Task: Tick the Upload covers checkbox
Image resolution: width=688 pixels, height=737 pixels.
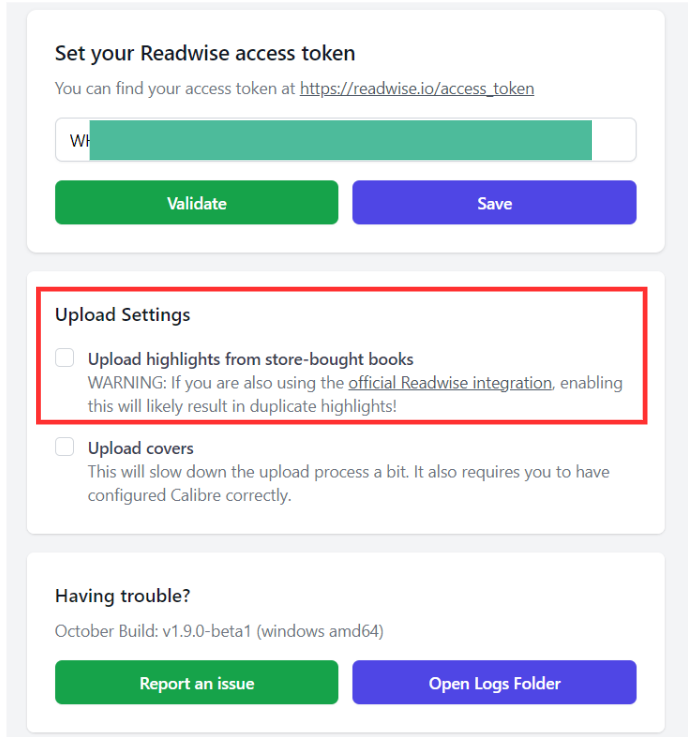Action: point(65,447)
